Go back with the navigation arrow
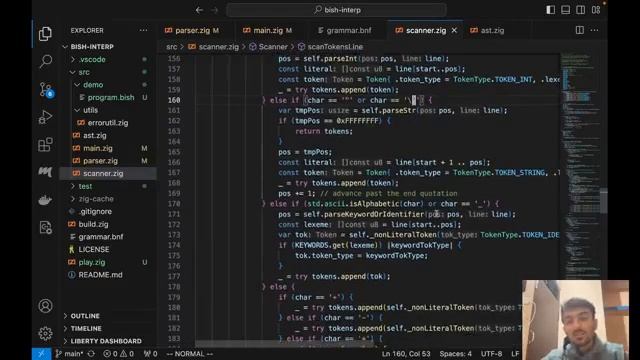Image resolution: width=640 pixels, height=360 pixels. (x=199, y=10)
